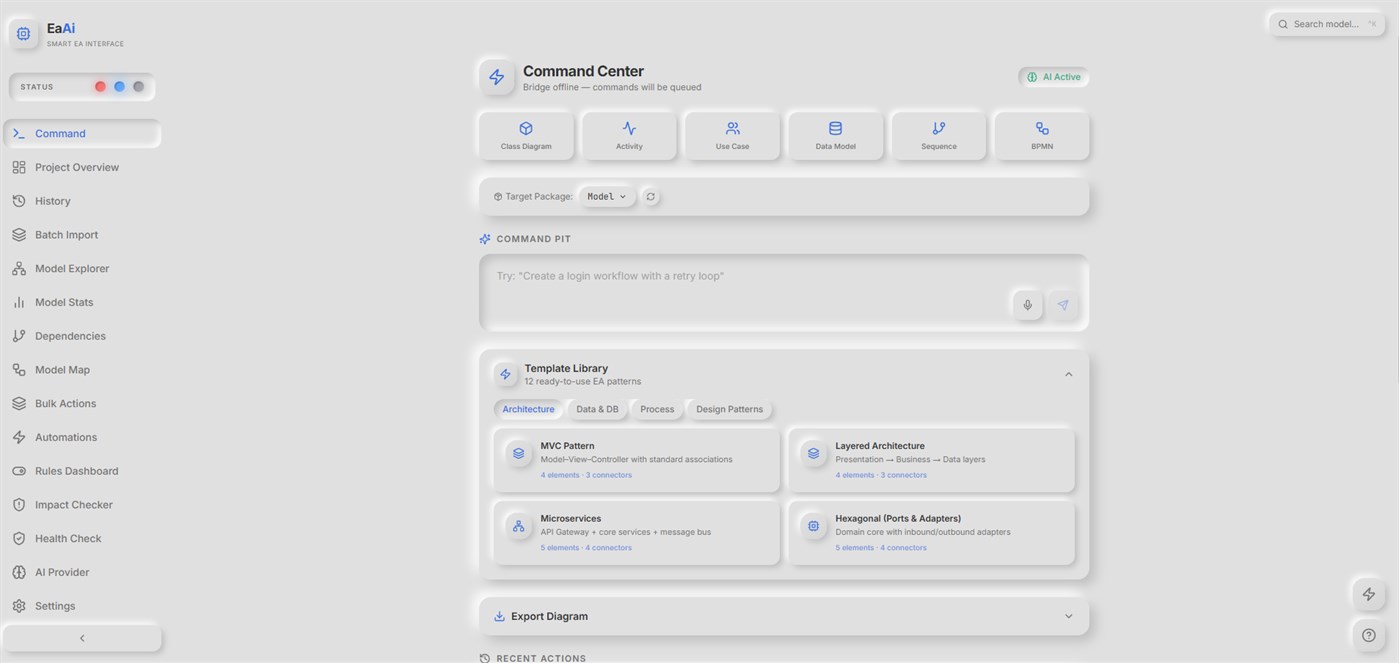Screen dimensions: 1399x663
Task: Switch to the Design Patterns tab
Action: click(x=729, y=409)
